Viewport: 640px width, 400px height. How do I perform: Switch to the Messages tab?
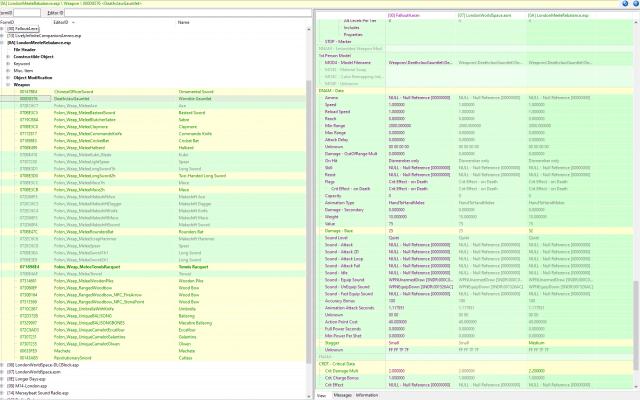click(342, 395)
